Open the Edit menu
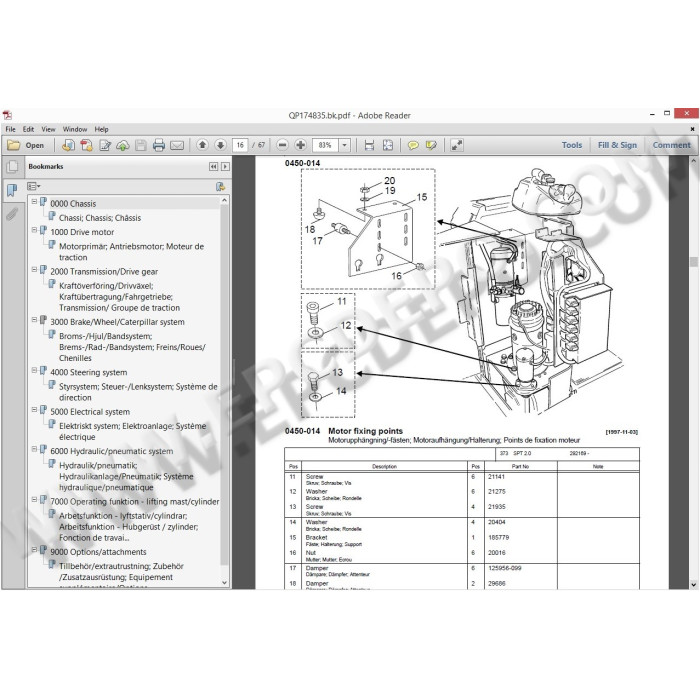 coord(28,129)
